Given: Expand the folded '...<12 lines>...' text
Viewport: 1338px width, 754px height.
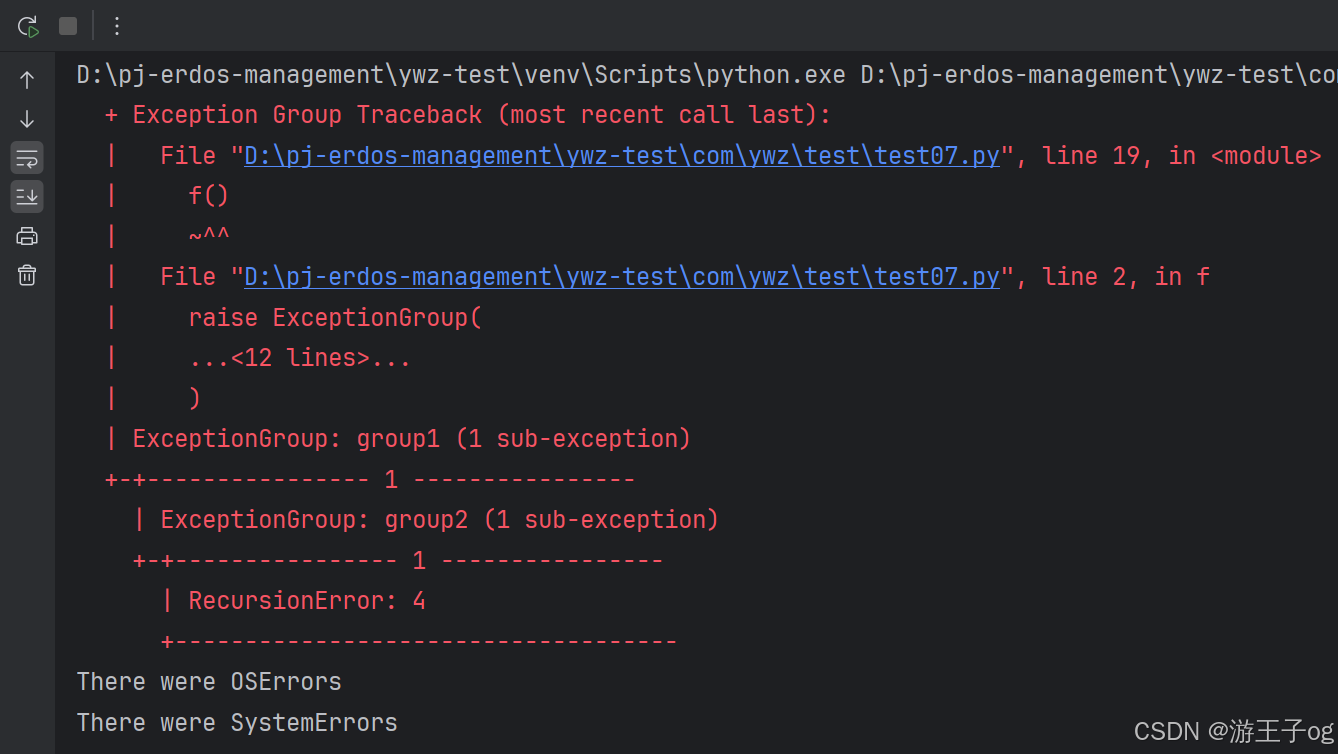Looking at the screenshot, I should click(x=300, y=358).
